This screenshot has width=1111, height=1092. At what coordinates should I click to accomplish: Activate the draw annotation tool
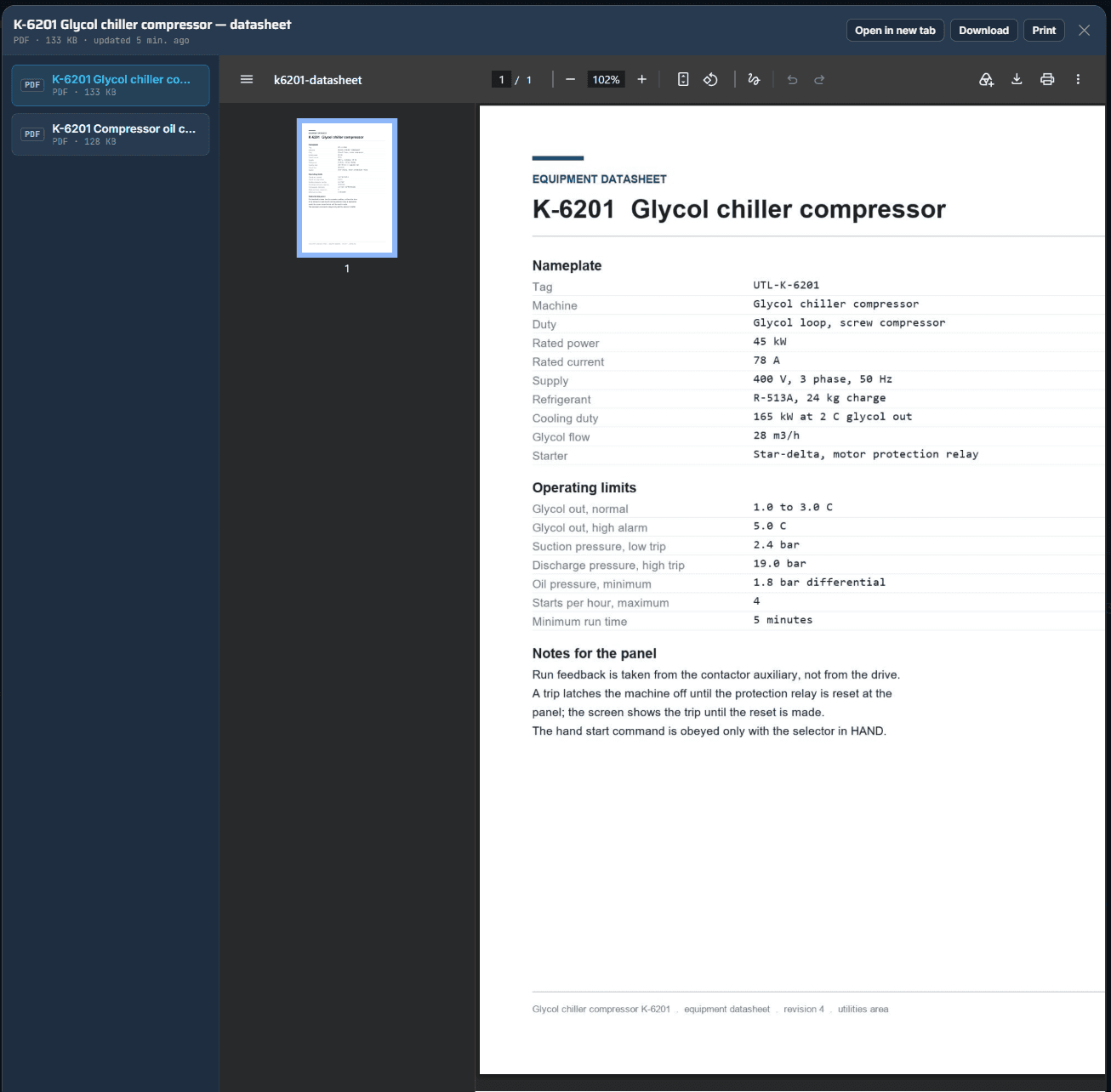pyautogui.click(x=754, y=79)
